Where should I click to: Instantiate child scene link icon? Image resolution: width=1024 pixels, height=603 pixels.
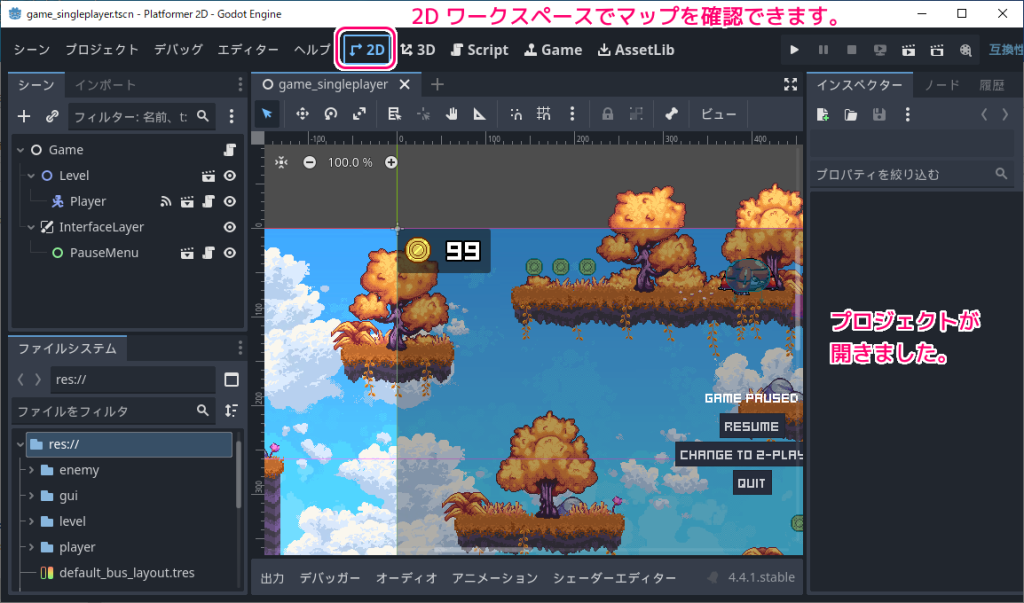pyautogui.click(x=52, y=116)
